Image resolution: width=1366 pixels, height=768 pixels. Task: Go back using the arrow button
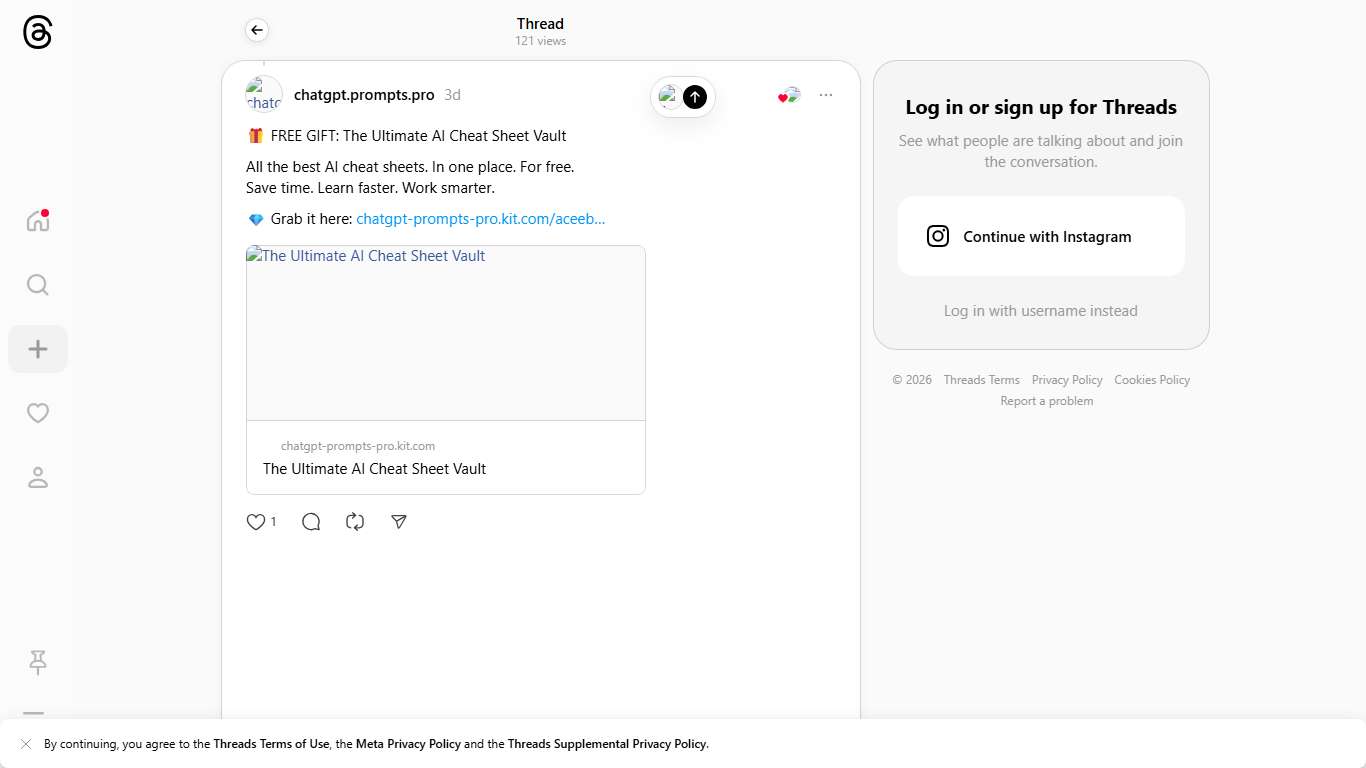point(257,31)
